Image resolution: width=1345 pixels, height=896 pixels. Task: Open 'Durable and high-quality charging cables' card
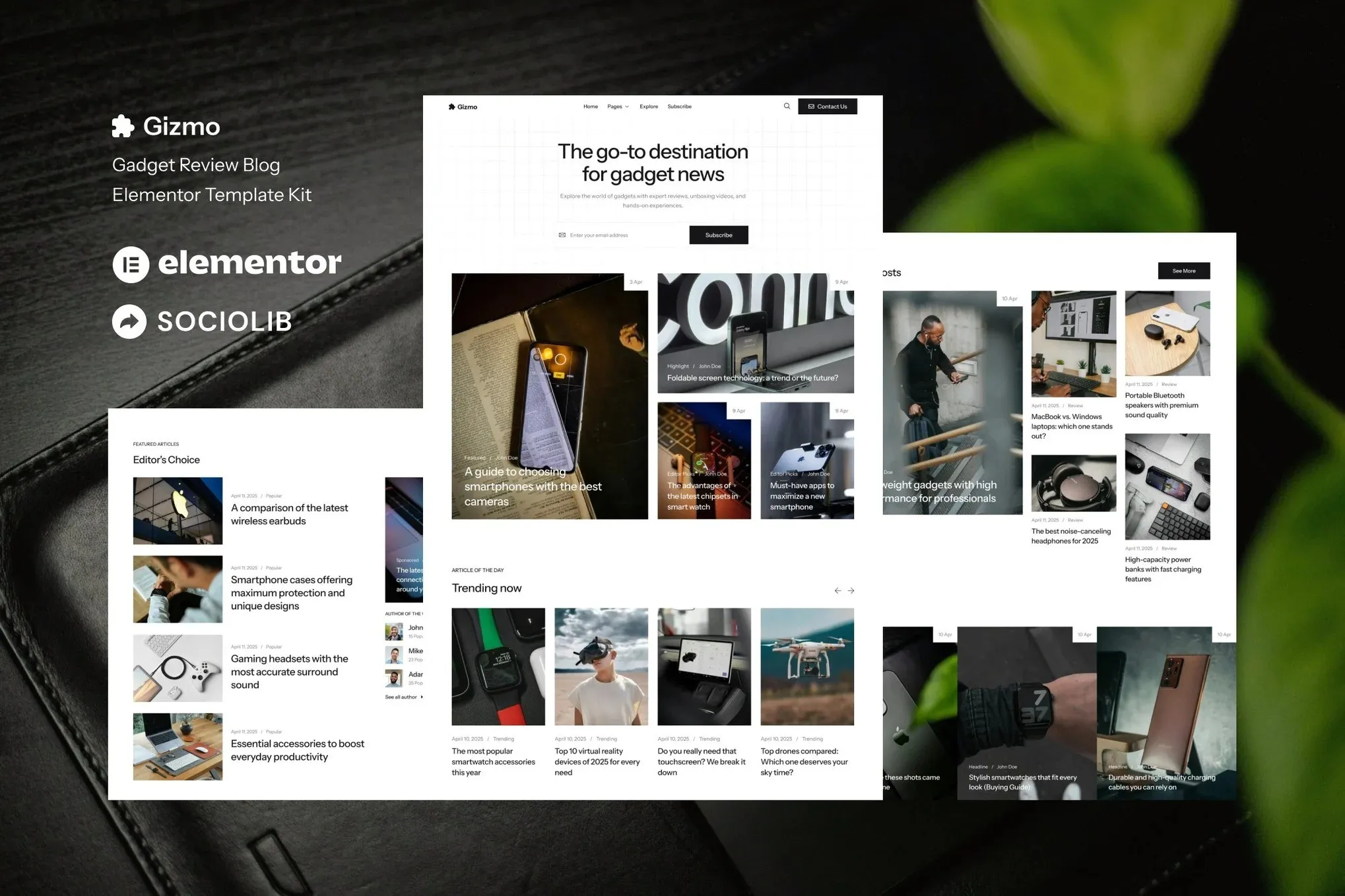click(x=1166, y=713)
